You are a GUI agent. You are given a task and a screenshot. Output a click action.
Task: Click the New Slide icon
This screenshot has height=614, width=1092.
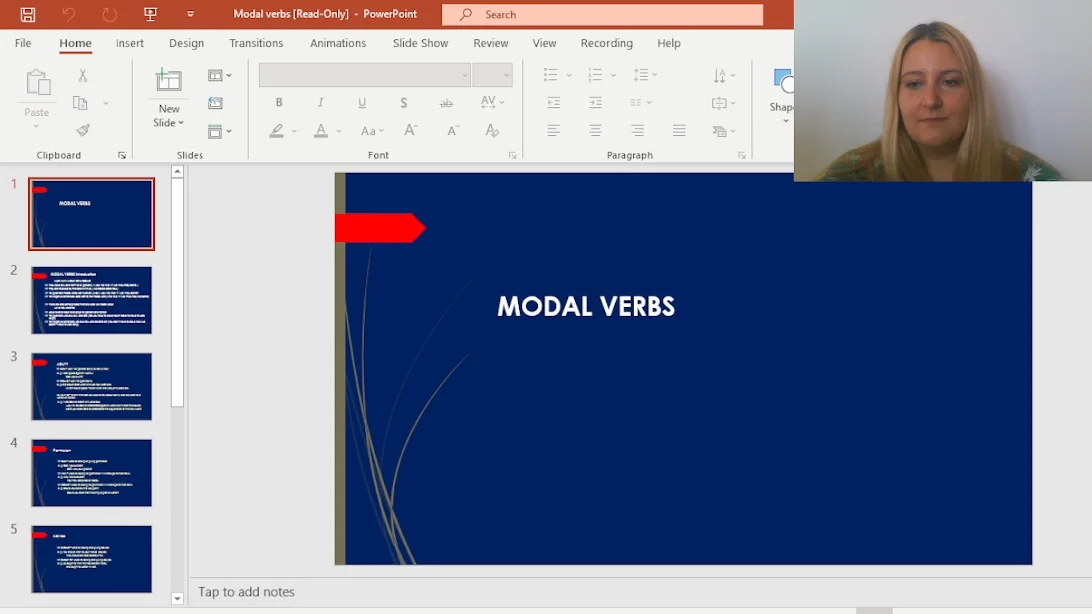pyautogui.click(x=169, y=81)
